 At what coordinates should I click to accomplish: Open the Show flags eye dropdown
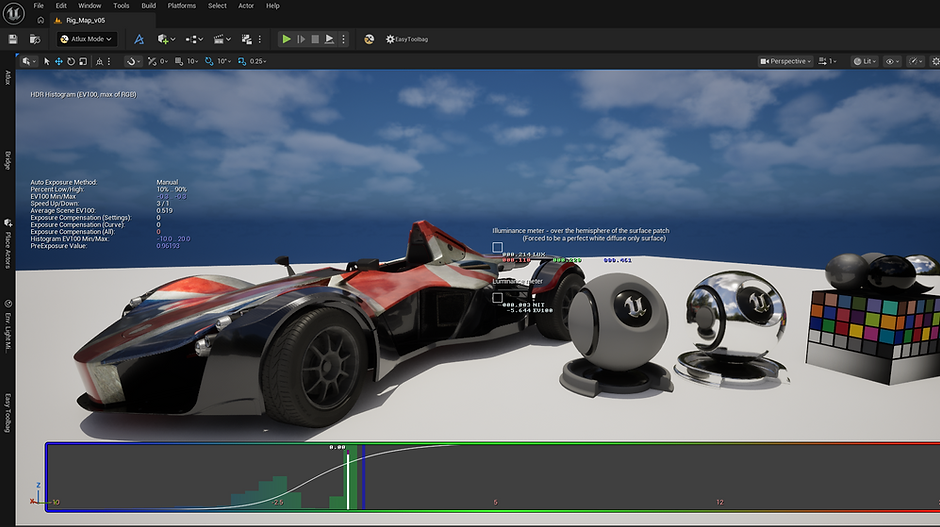pyautogui.click(x=892, y=61)
